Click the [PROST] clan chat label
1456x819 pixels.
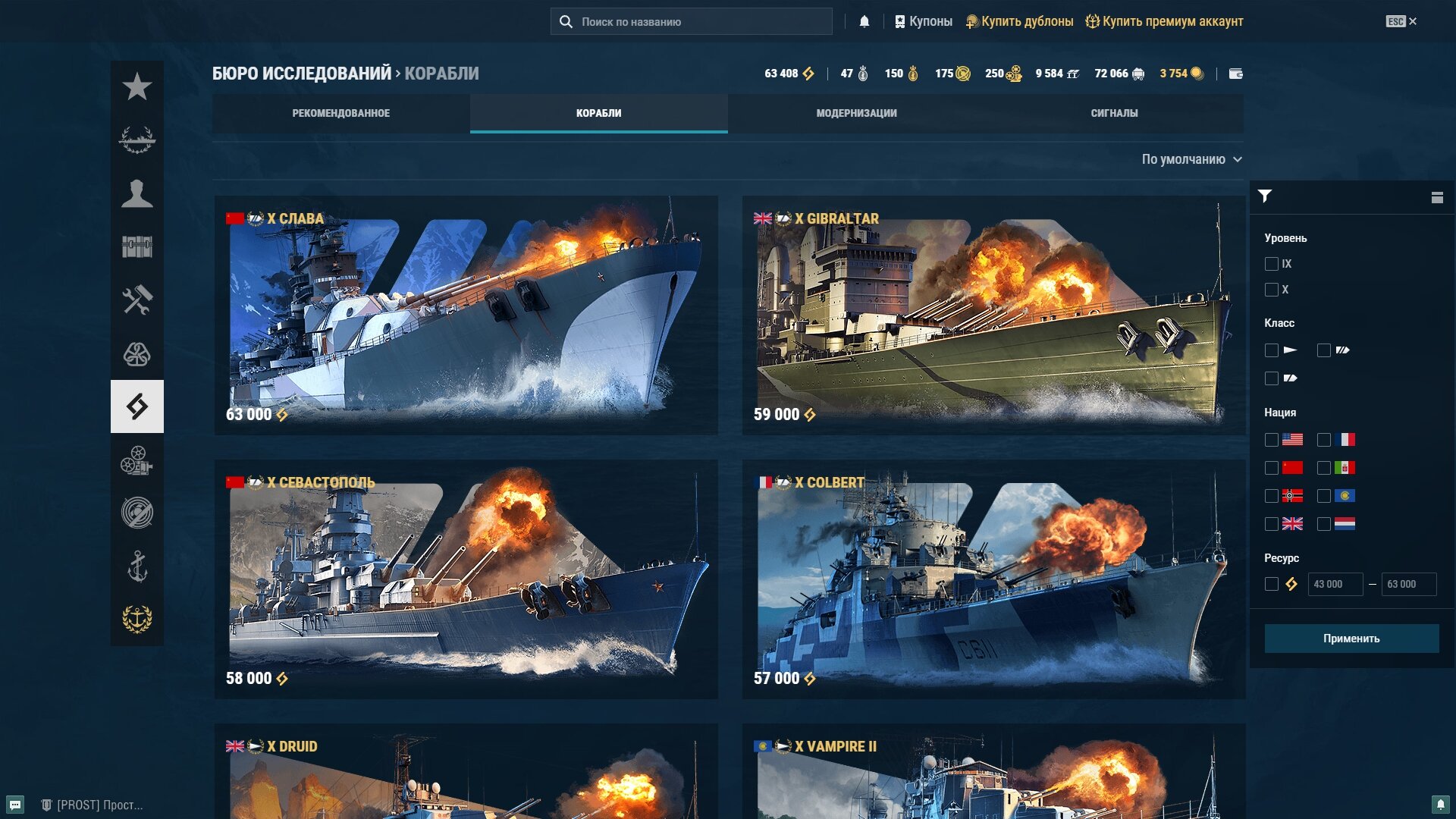[91, 805]
